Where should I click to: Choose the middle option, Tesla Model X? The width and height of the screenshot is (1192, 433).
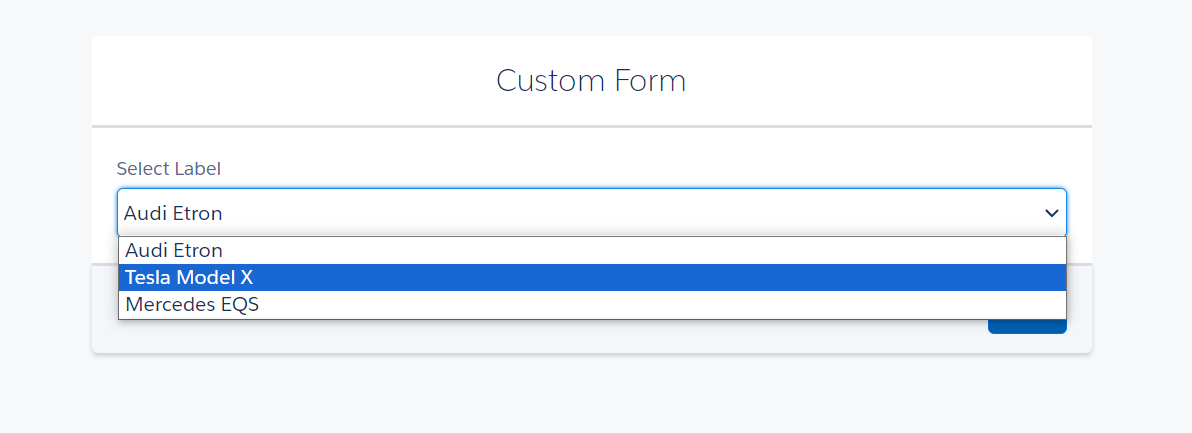pyautogui.click(x=190, y=278)
